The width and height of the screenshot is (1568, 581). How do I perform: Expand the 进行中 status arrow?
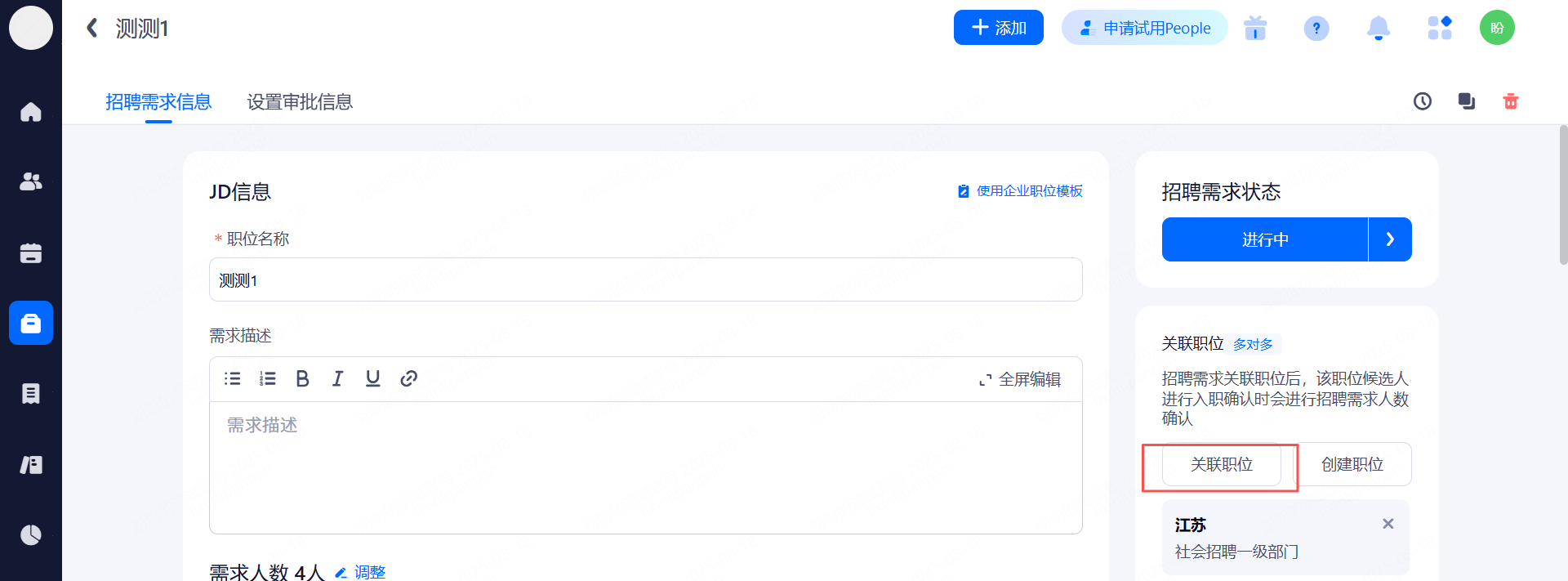tap(1389, 239)
